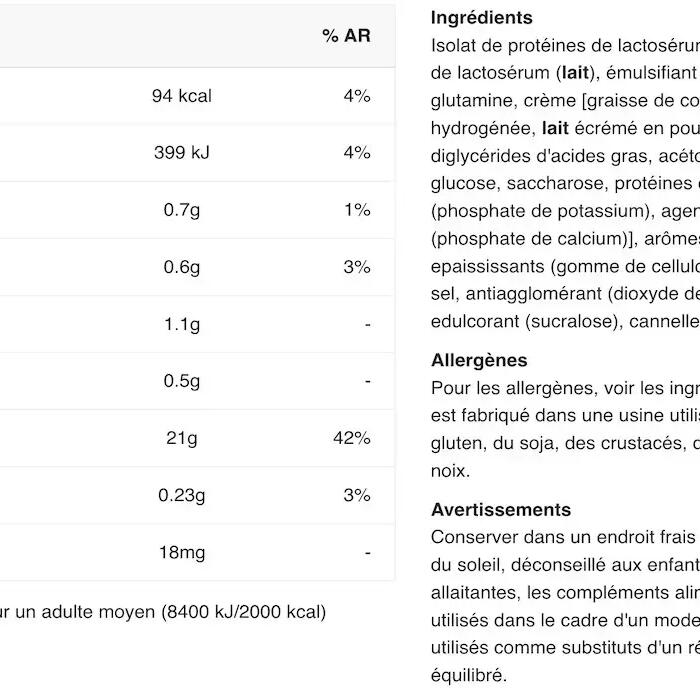Click the 3% value beside 0.6g
Viewport: 700px width, 700px height.
[x=357, y=267]
